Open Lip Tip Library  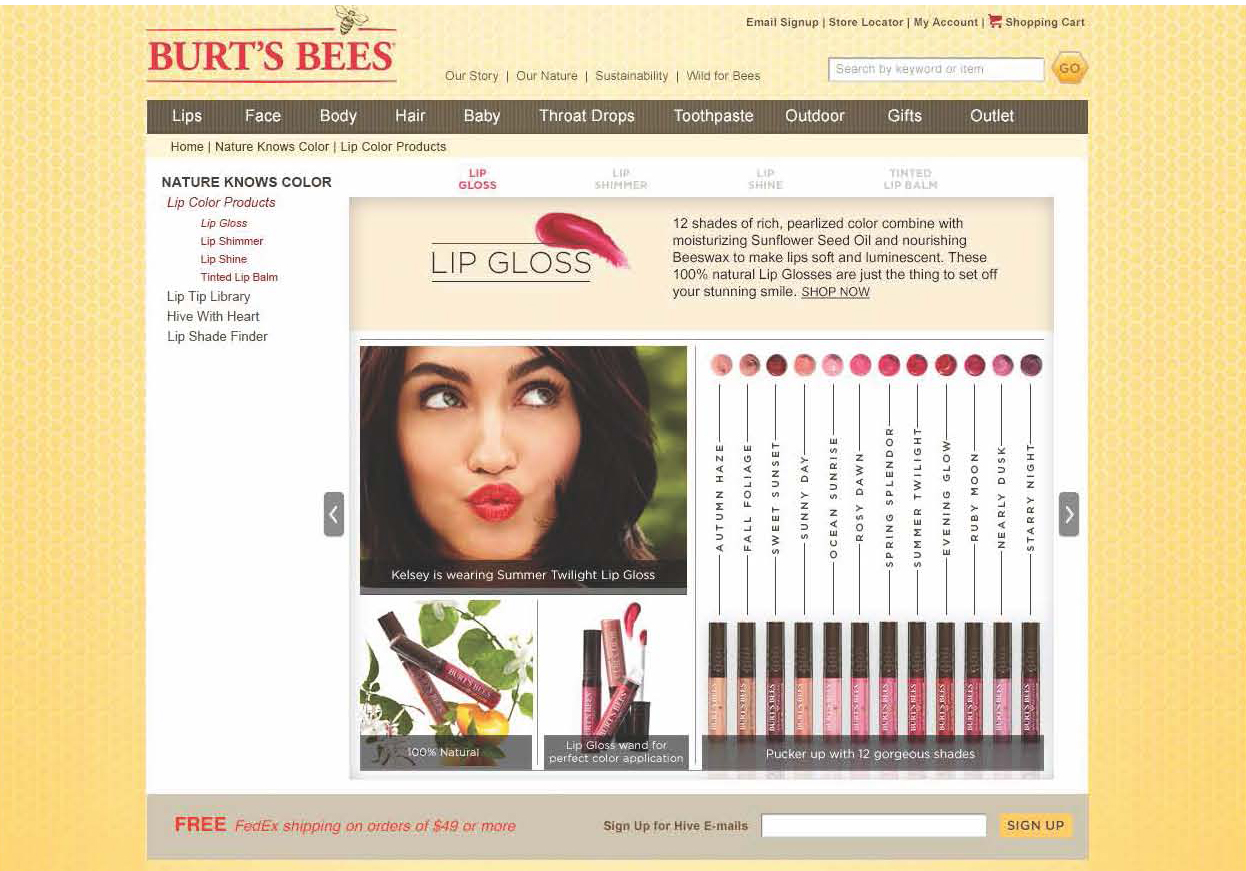[209, 297]
